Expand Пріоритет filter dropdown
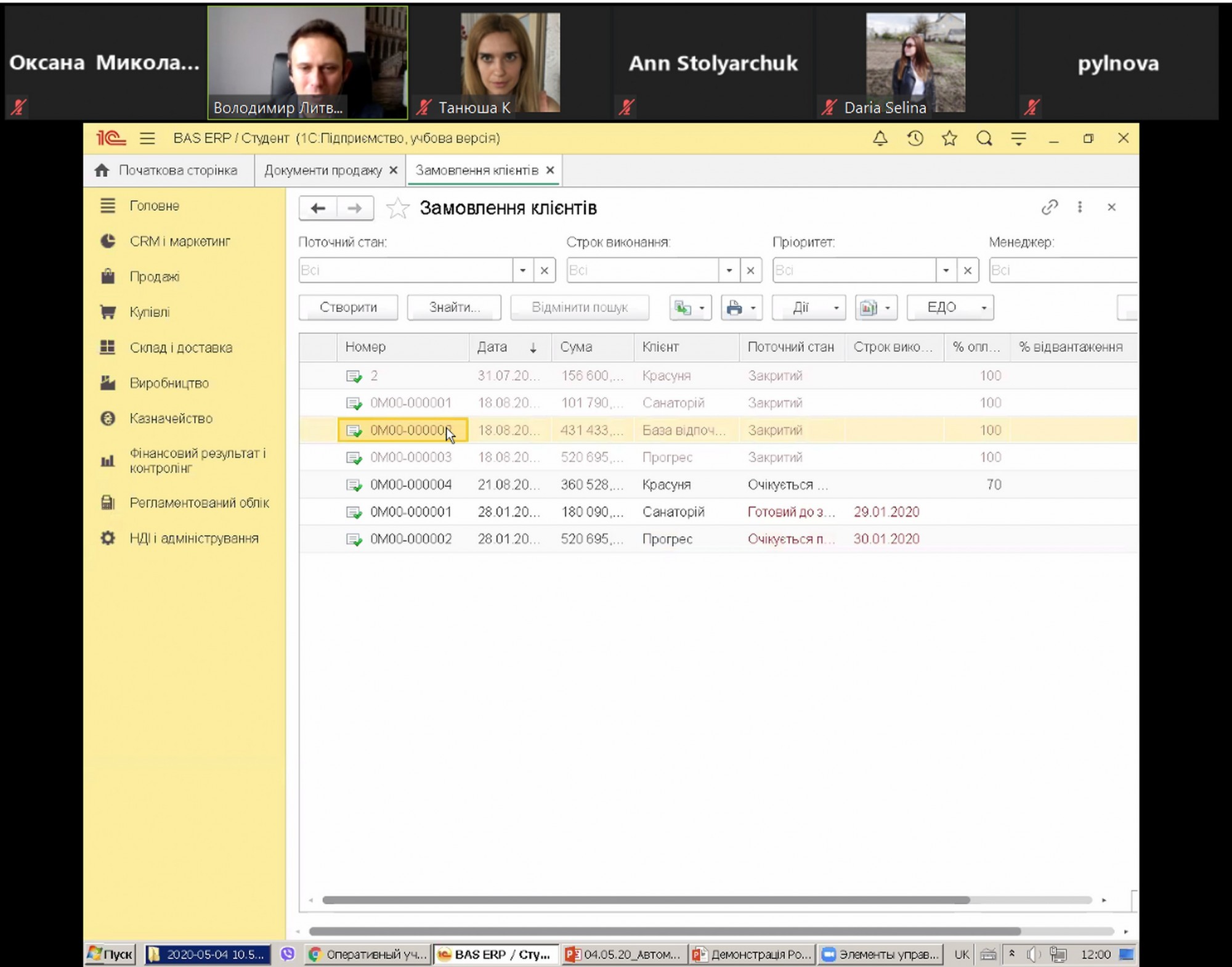Screen dimensions: 1232x967 (x=946, y=270)
